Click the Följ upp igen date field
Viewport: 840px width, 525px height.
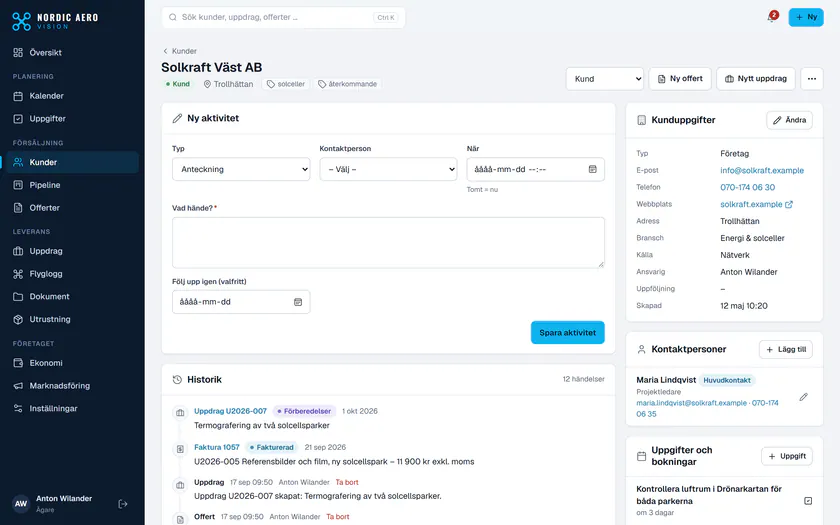pos(241,302)
